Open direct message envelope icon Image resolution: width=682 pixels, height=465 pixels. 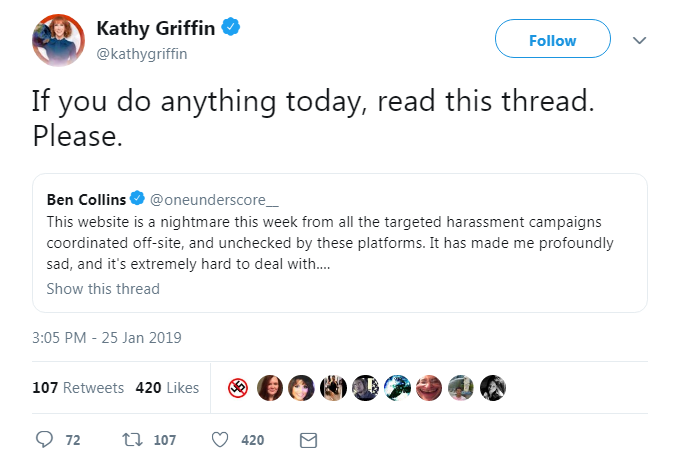308,440
